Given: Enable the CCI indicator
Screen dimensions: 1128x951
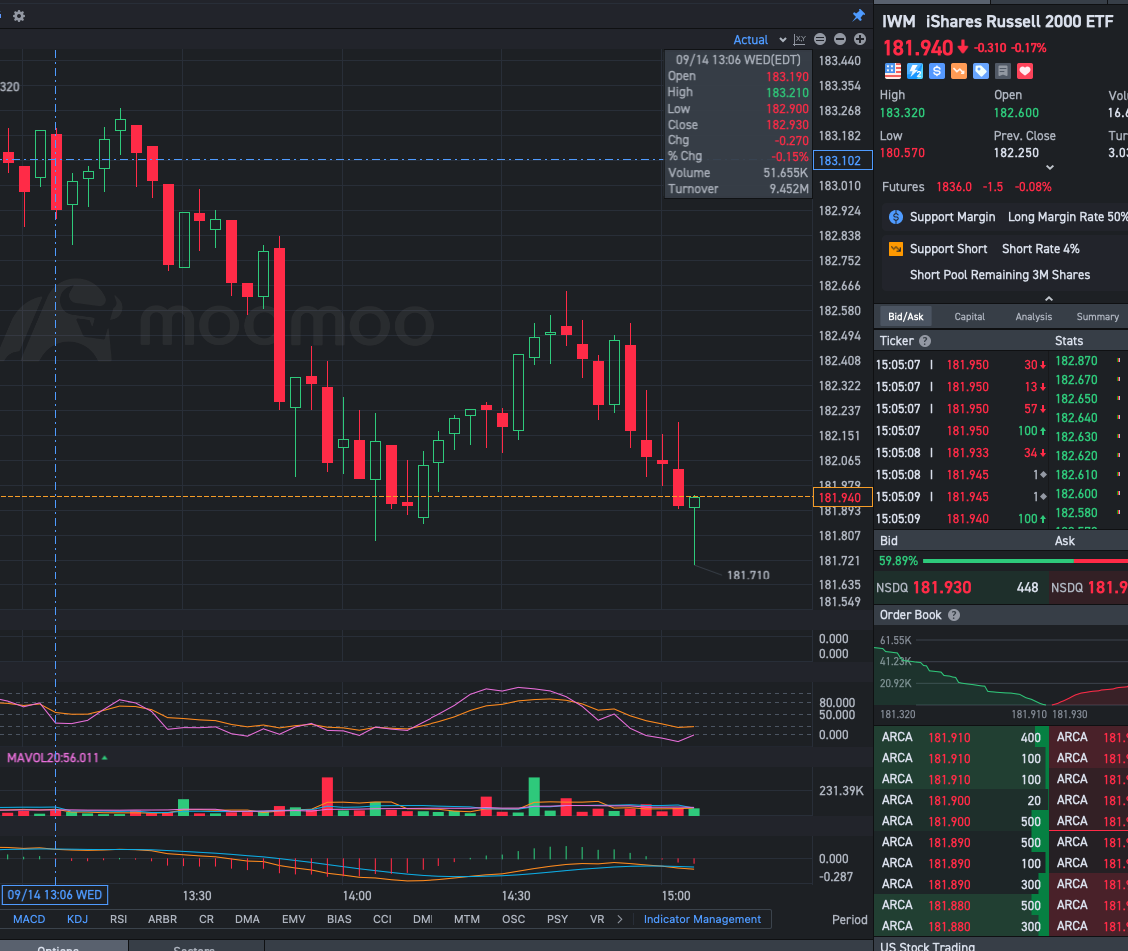Looking at the screenshot, I should click(x=382, y=919).
